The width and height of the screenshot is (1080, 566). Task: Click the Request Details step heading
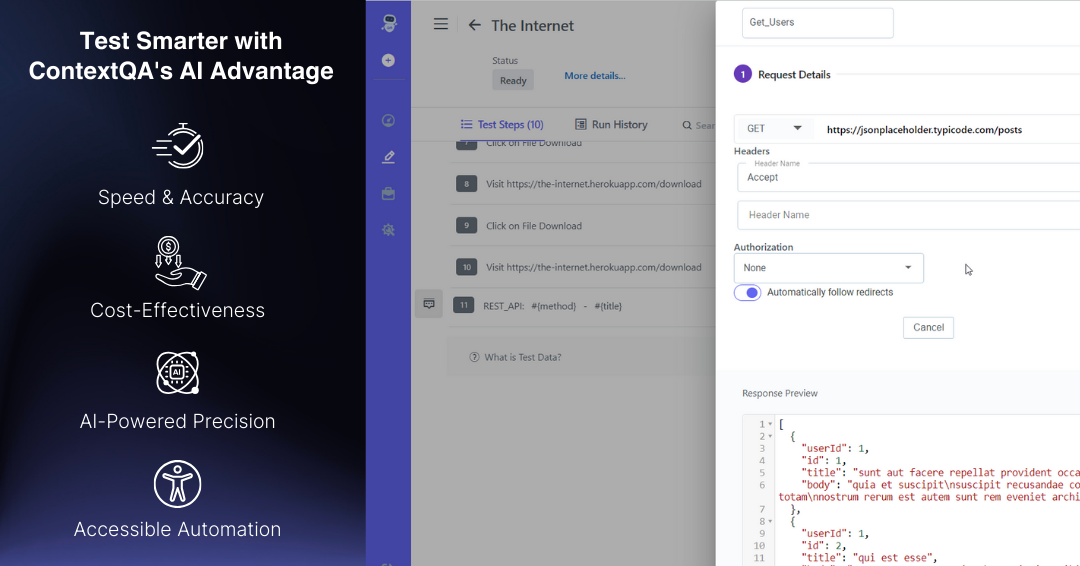[x=794, y=74]
